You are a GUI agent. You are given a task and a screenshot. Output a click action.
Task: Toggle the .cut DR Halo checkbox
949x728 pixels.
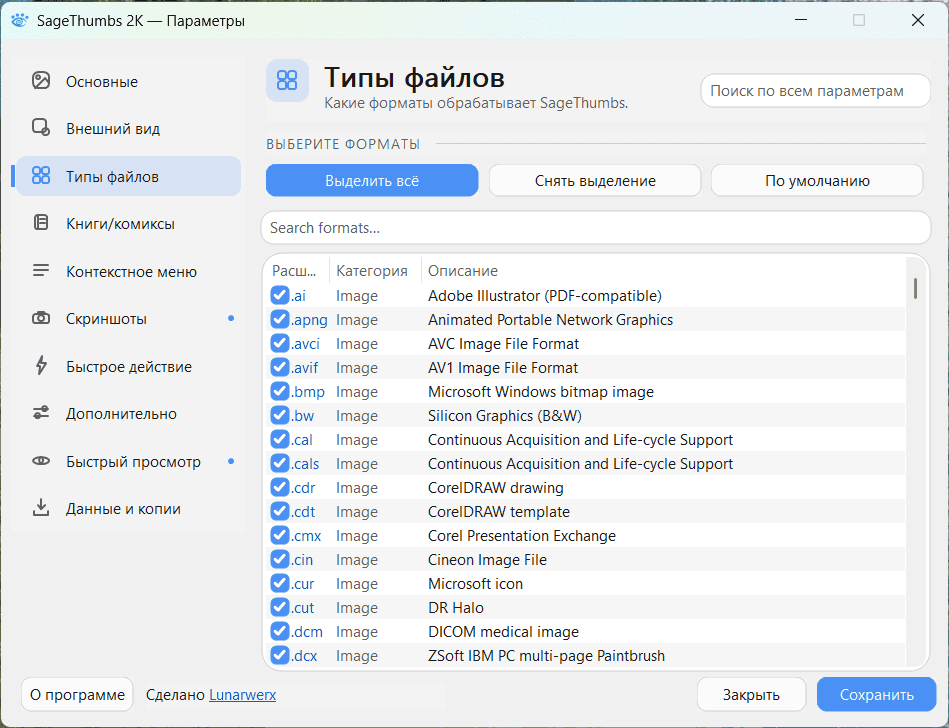pos(280,607)
